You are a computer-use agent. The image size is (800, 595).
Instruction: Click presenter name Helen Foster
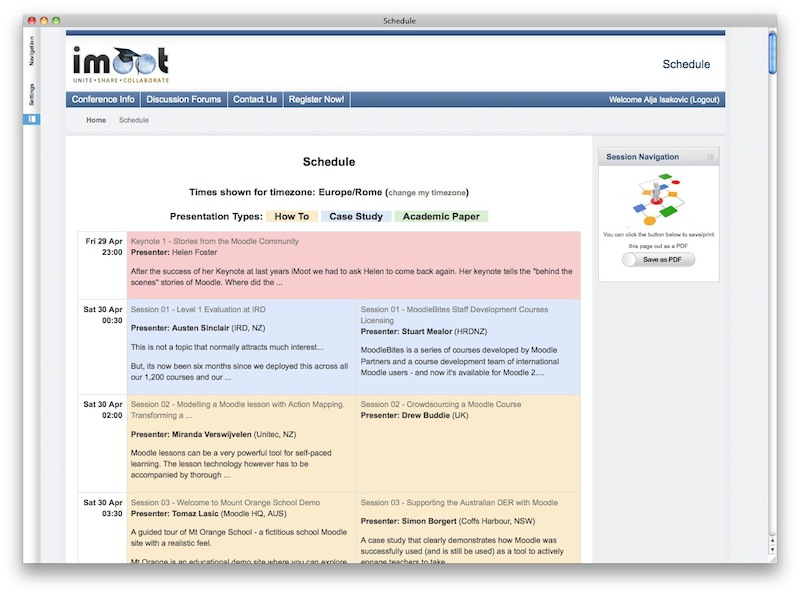click(194, 252)
